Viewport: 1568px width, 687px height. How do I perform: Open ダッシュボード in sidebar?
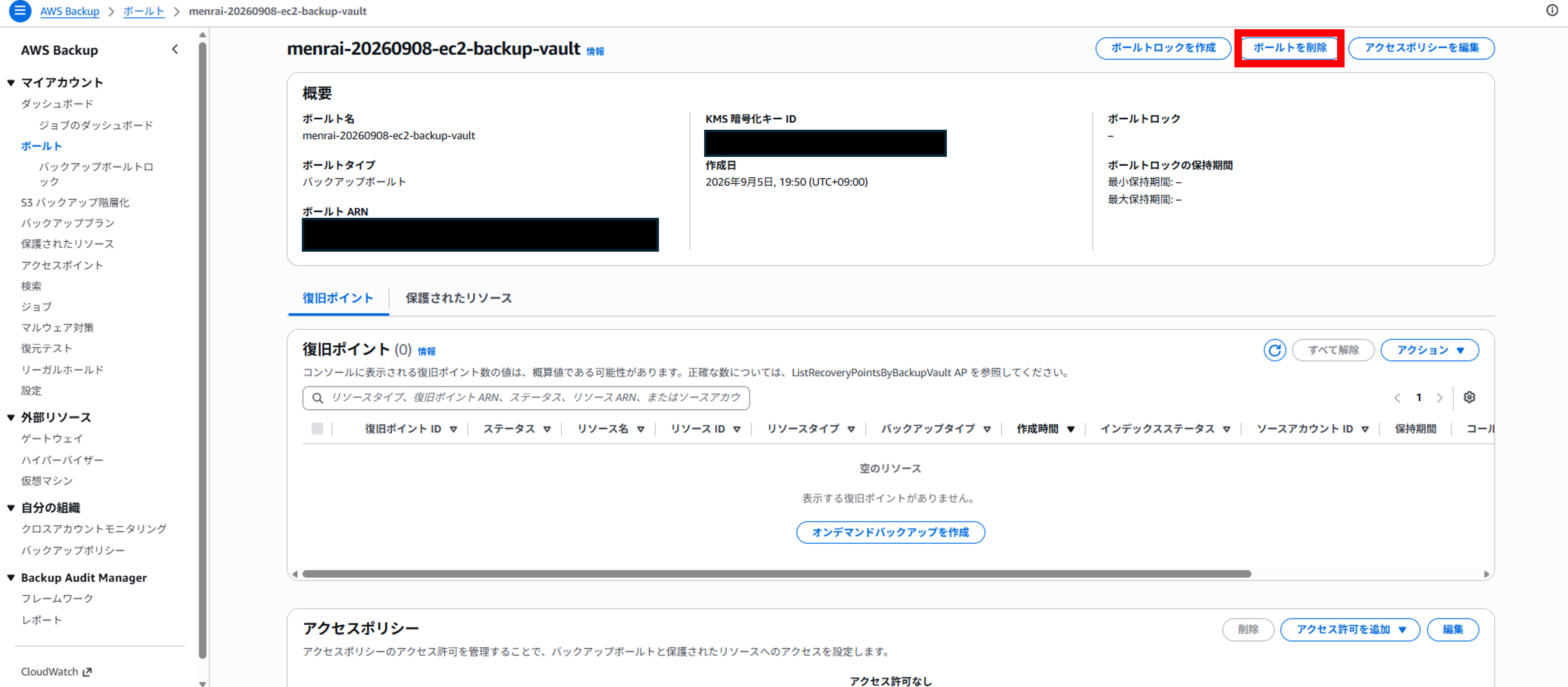pos(57,103)
